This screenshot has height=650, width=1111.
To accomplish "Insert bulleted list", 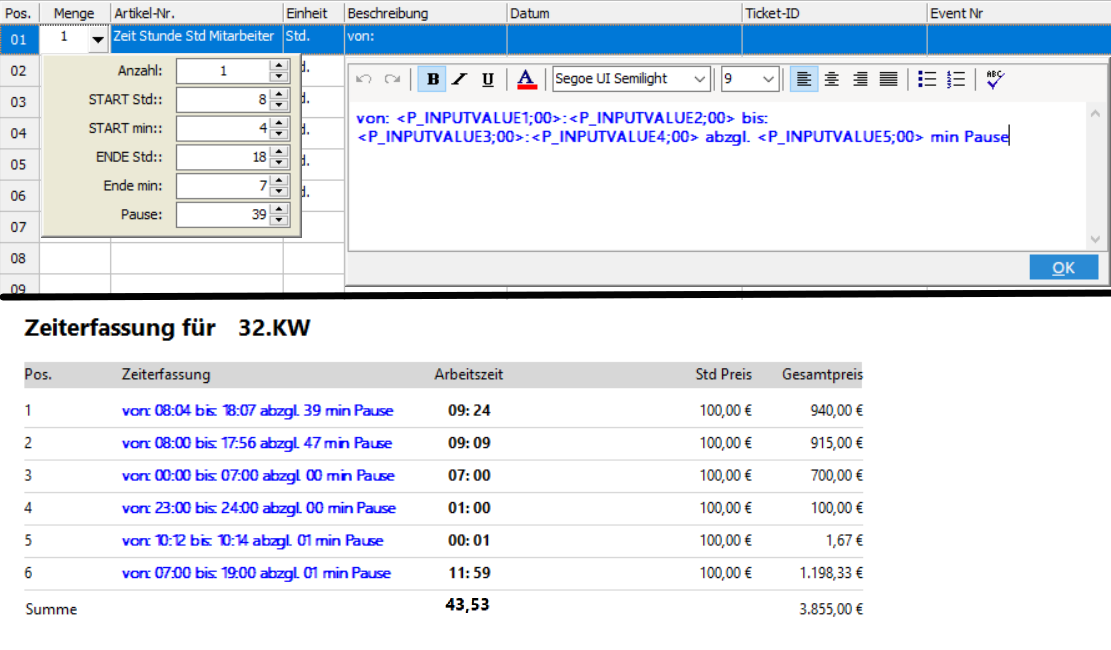I will coord(927,79).
